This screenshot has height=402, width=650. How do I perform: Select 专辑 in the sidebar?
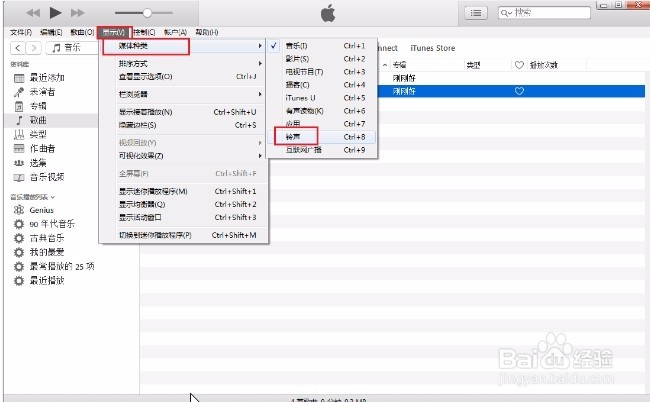[x=38, y=106]
